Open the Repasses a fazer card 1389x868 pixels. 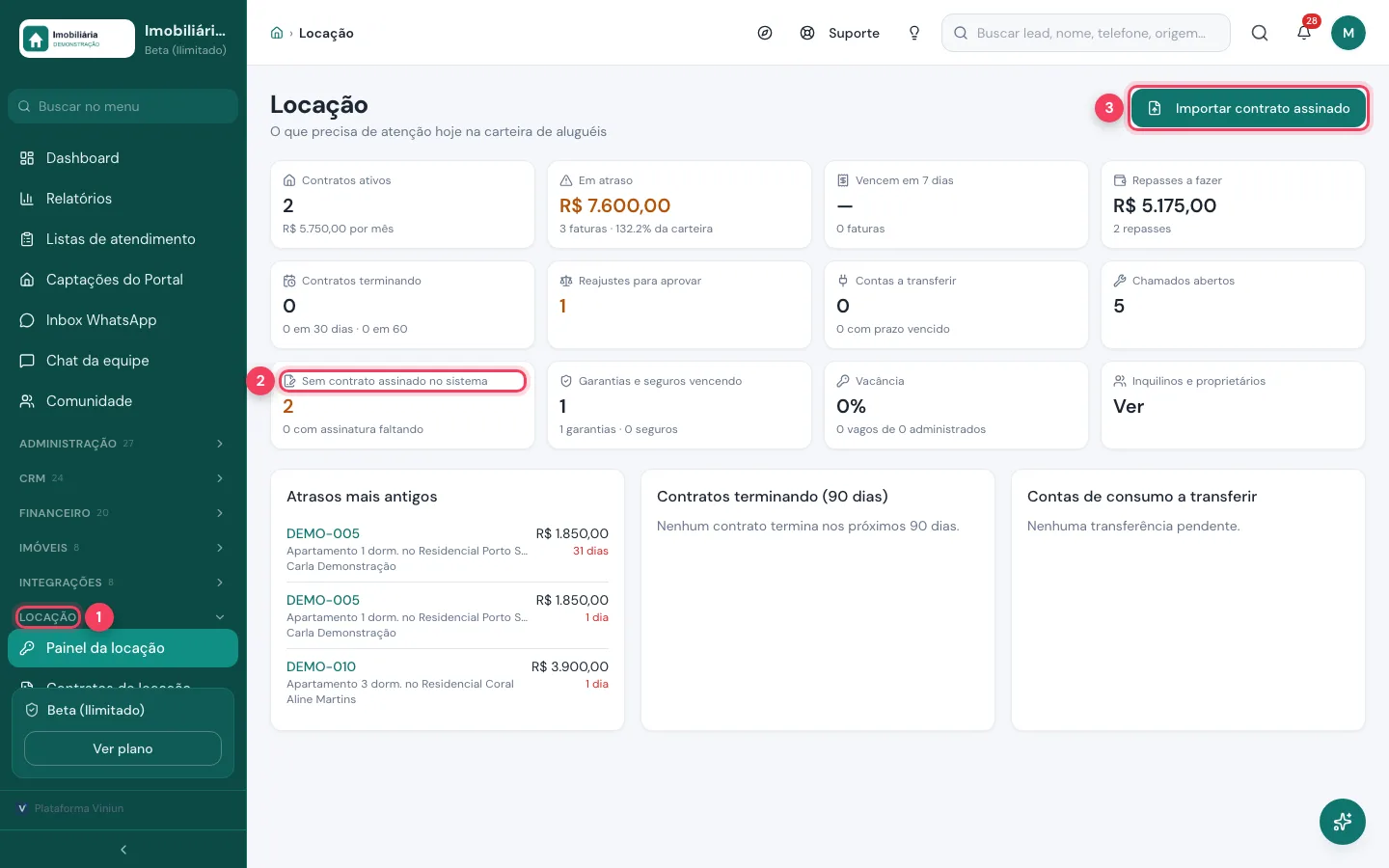tap(1233, 204)
